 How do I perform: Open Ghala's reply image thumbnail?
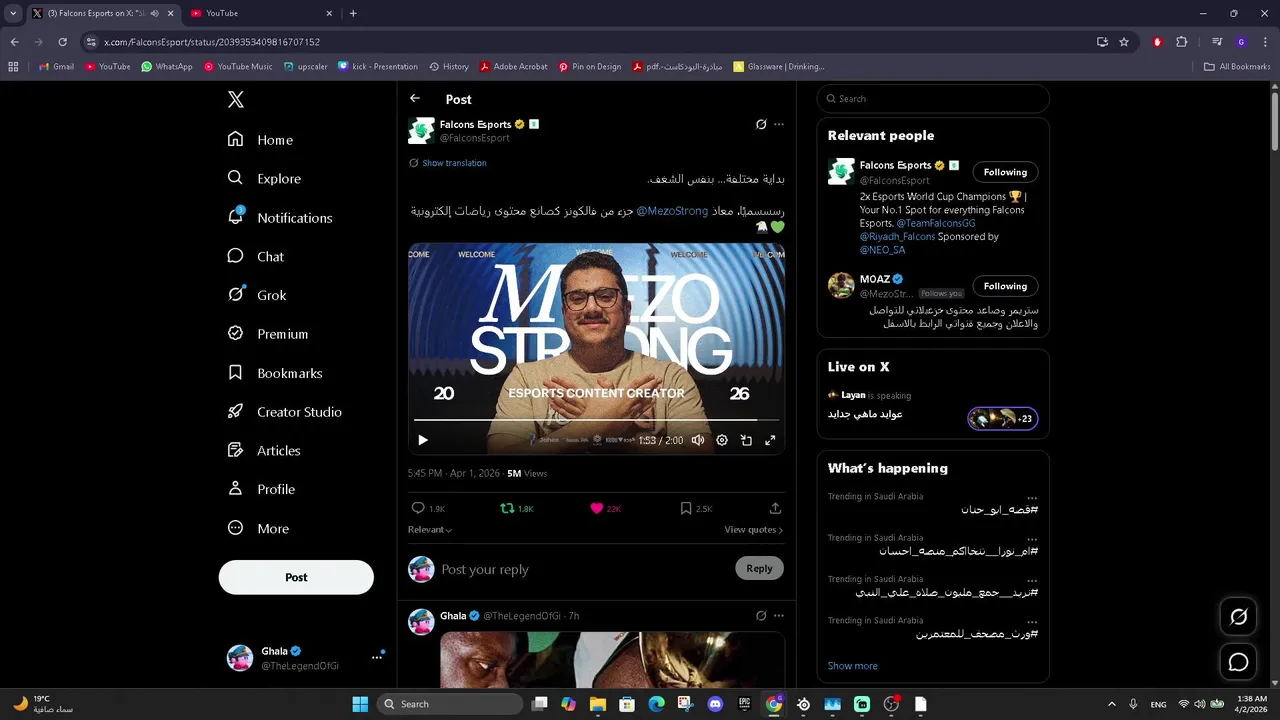click(612, 659)
